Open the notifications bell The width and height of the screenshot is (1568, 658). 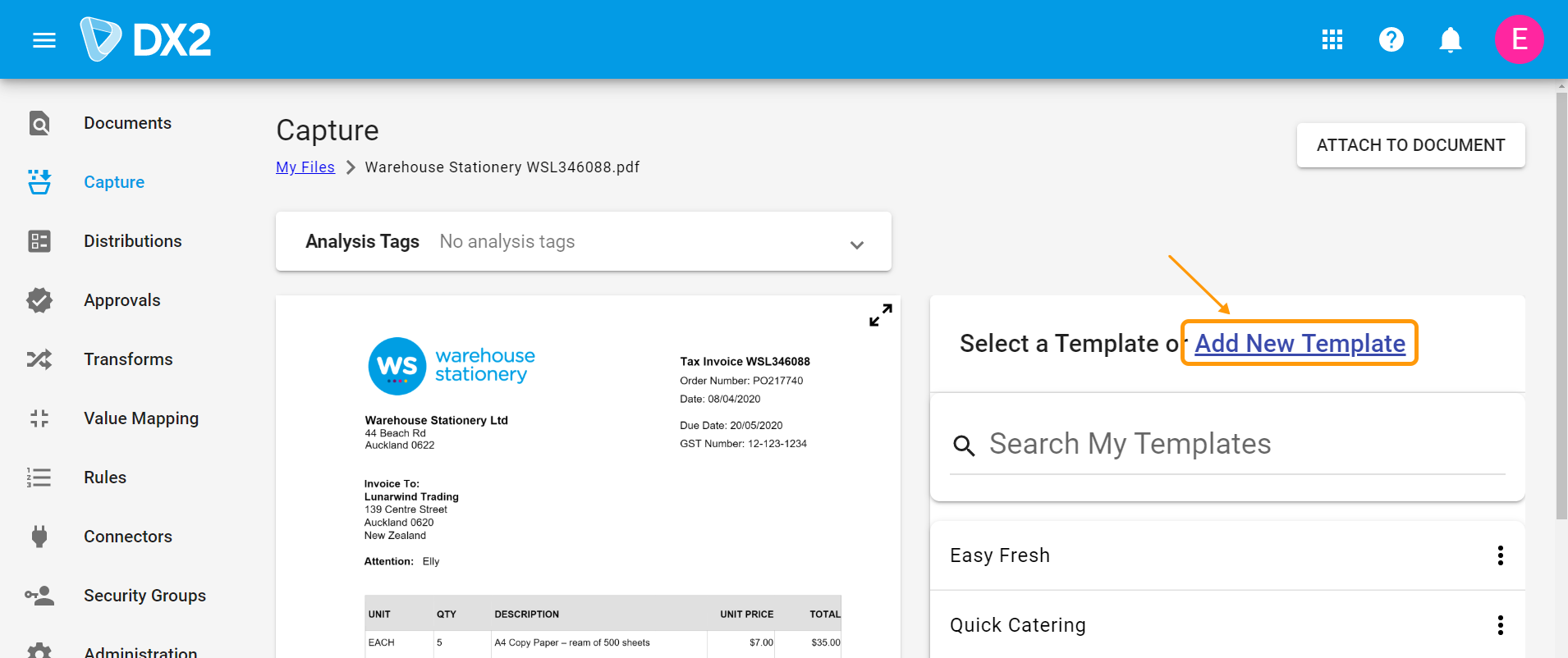[x=1450, y=39]
